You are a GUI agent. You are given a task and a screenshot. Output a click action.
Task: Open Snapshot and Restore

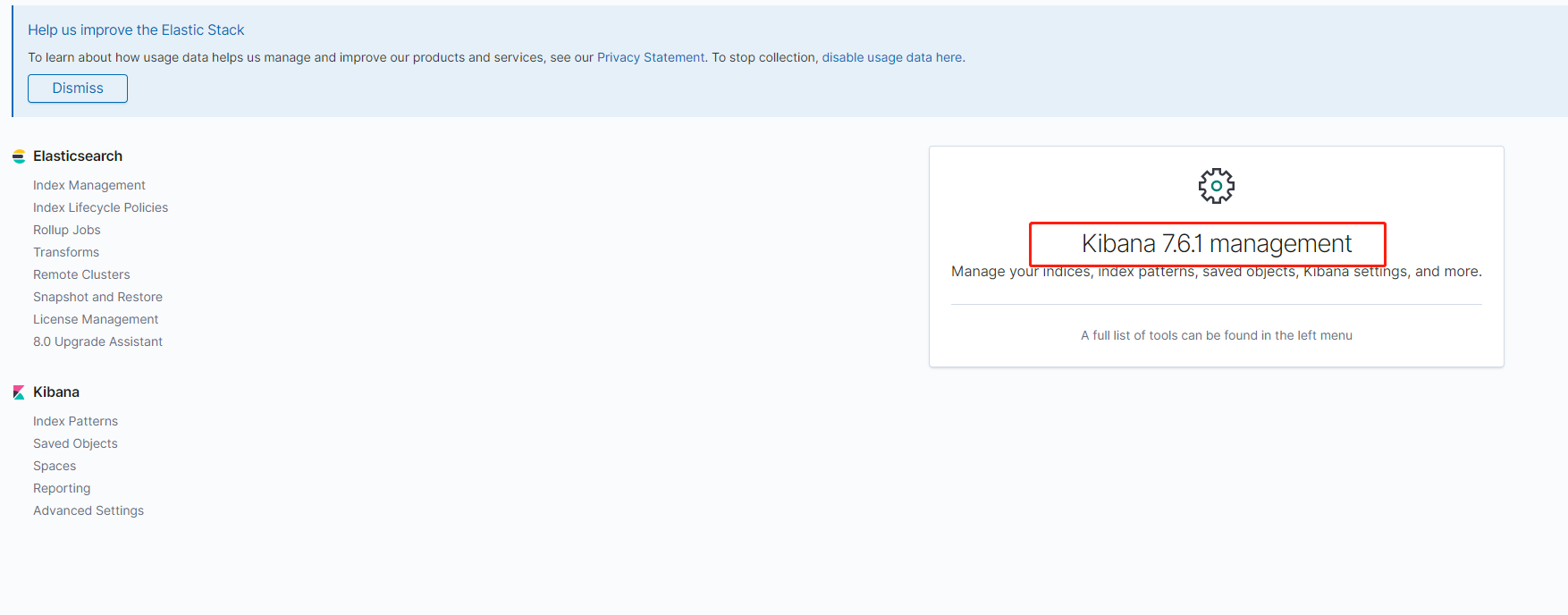tap(97, 297)
